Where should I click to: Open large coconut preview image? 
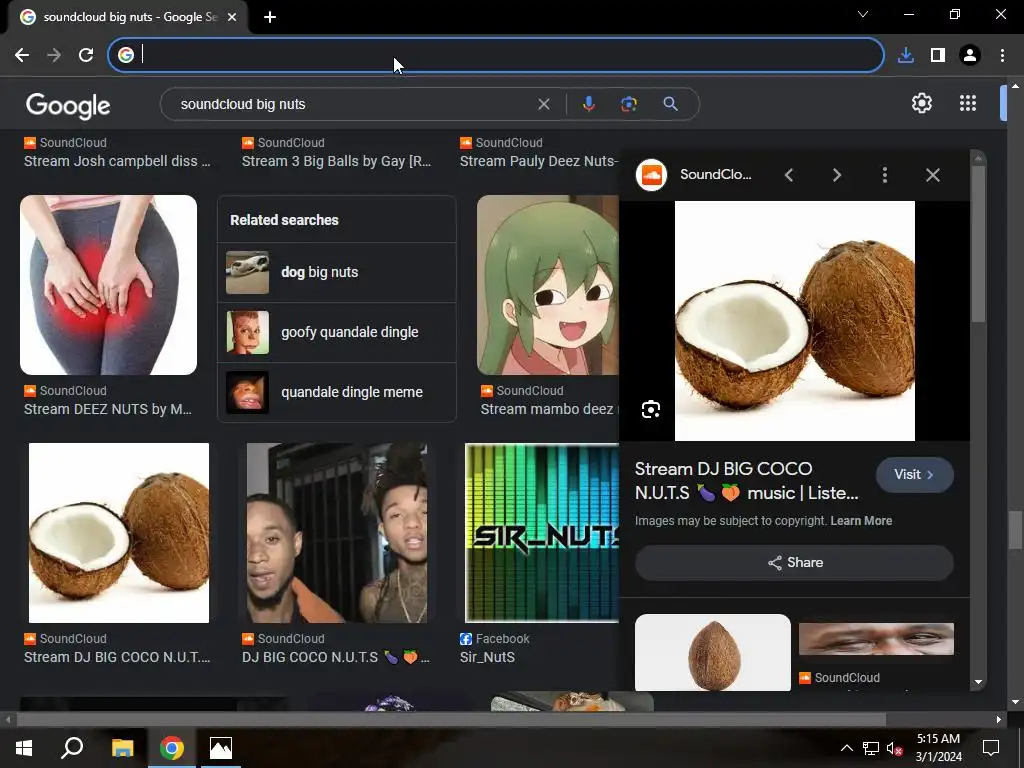coord(795,321)
